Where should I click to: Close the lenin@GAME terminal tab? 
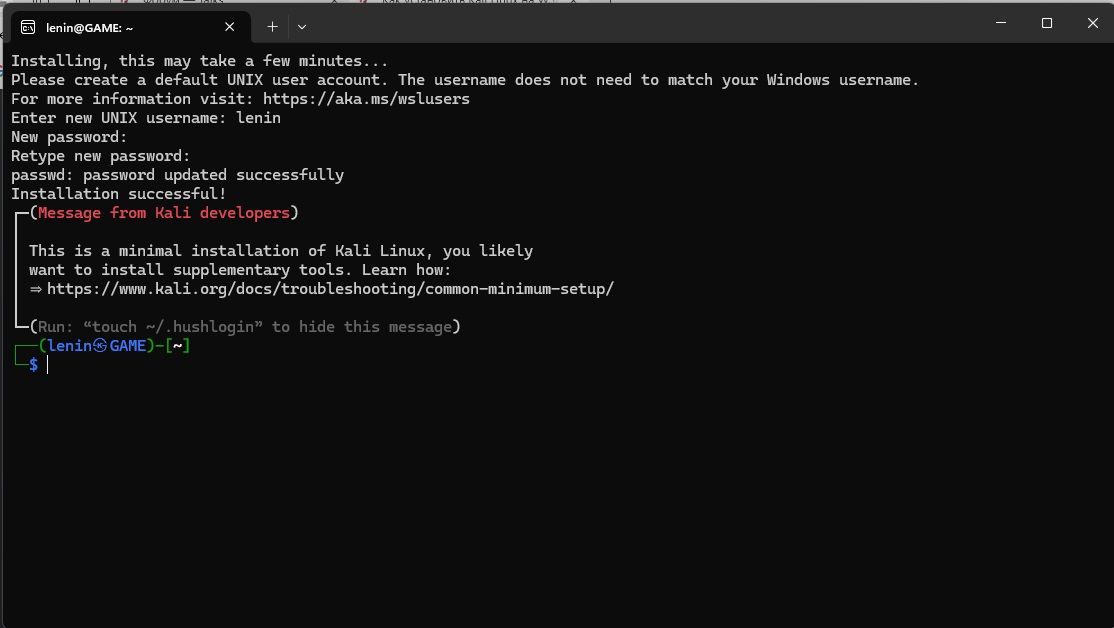tap(229, 27)
